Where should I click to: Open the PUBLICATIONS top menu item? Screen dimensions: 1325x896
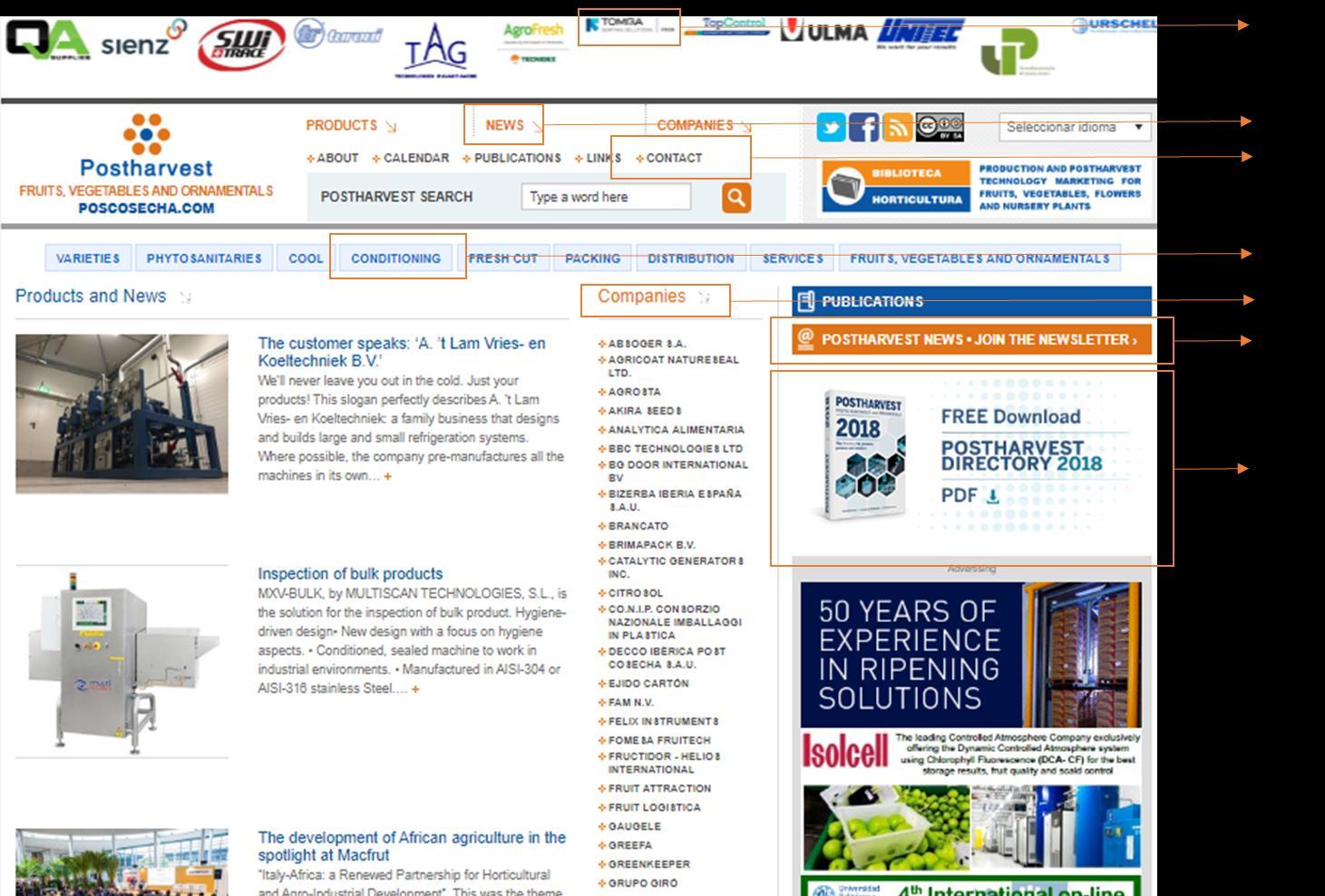511,158
